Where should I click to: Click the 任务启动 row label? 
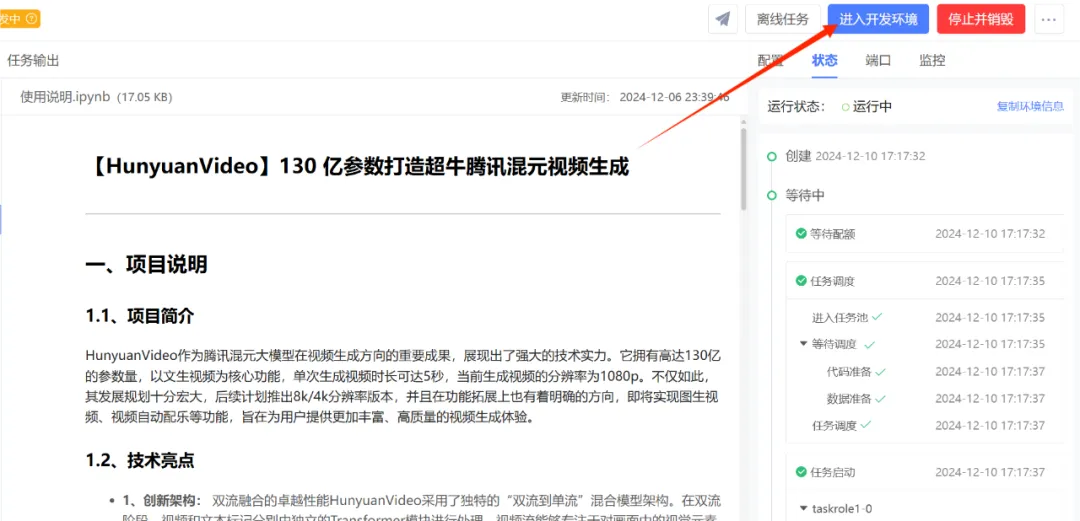point(833,472)
